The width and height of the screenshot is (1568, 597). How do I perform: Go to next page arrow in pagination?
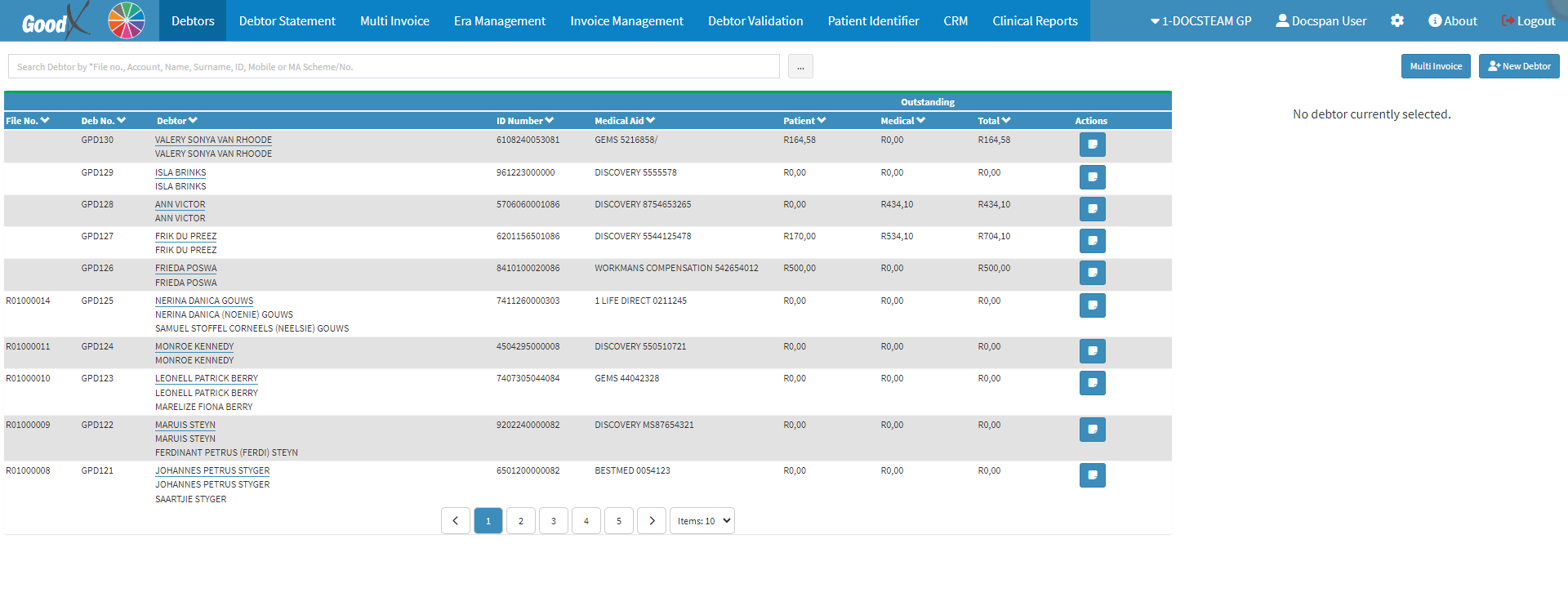coord(651,521)
